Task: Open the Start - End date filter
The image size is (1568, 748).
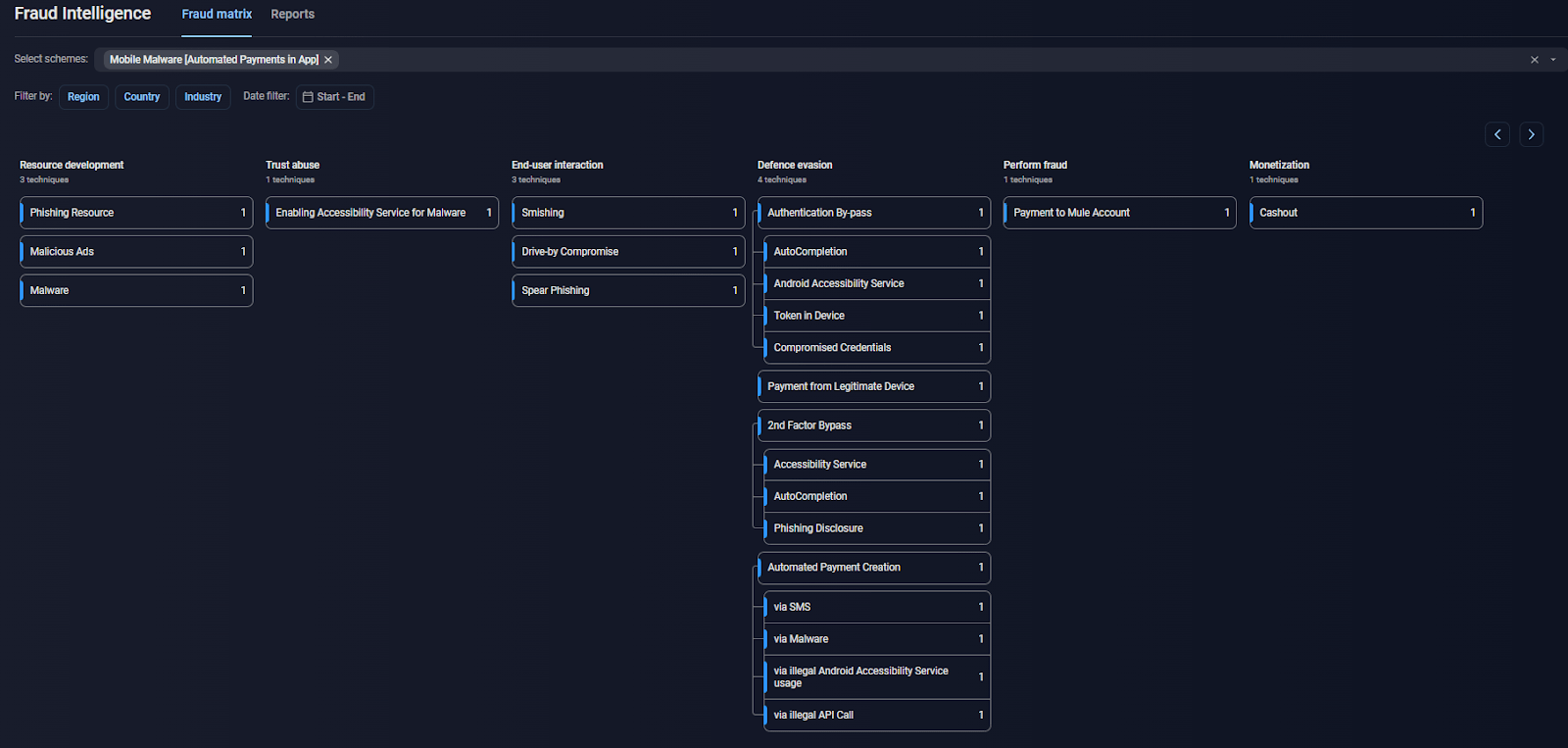Action: point(335,97)
